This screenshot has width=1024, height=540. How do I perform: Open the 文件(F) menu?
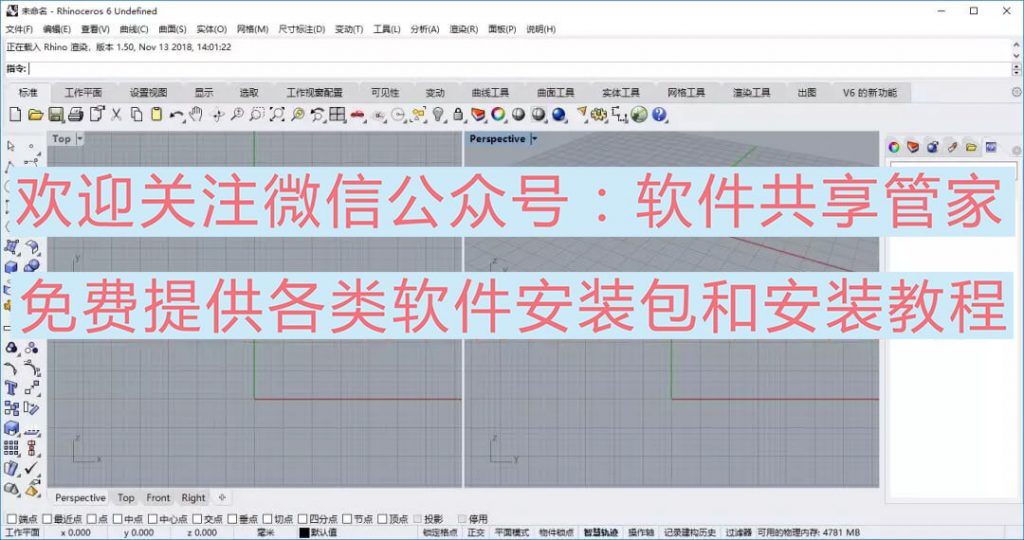(19, 29)
